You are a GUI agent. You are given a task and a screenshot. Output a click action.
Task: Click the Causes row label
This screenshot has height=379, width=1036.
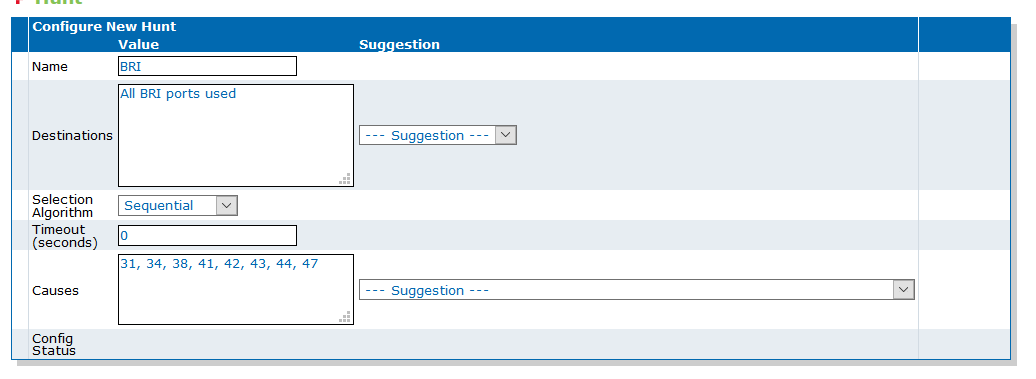click(x=56, y=291)
